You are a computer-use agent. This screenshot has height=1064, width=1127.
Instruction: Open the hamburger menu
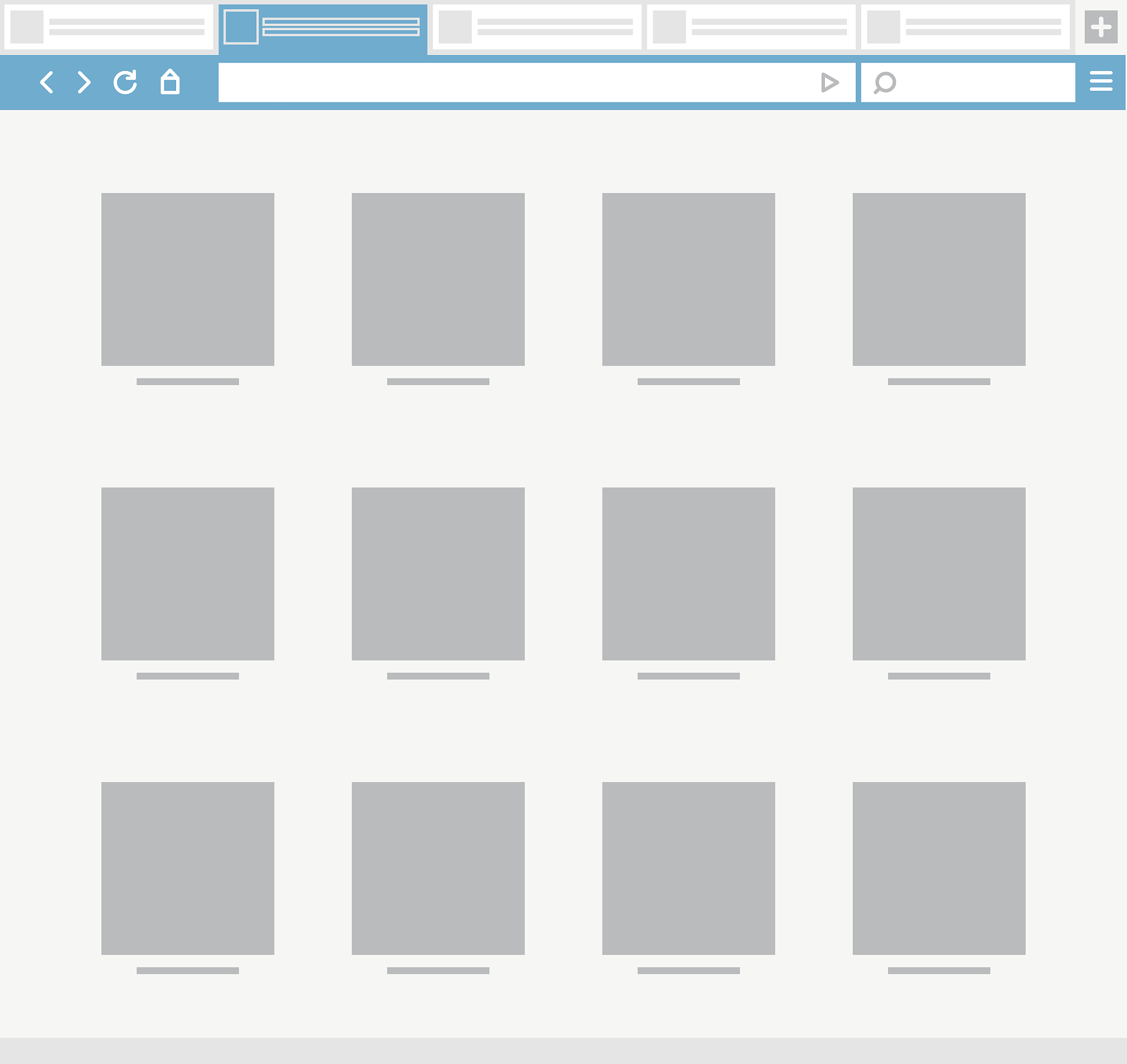(x=1101, y=81)
